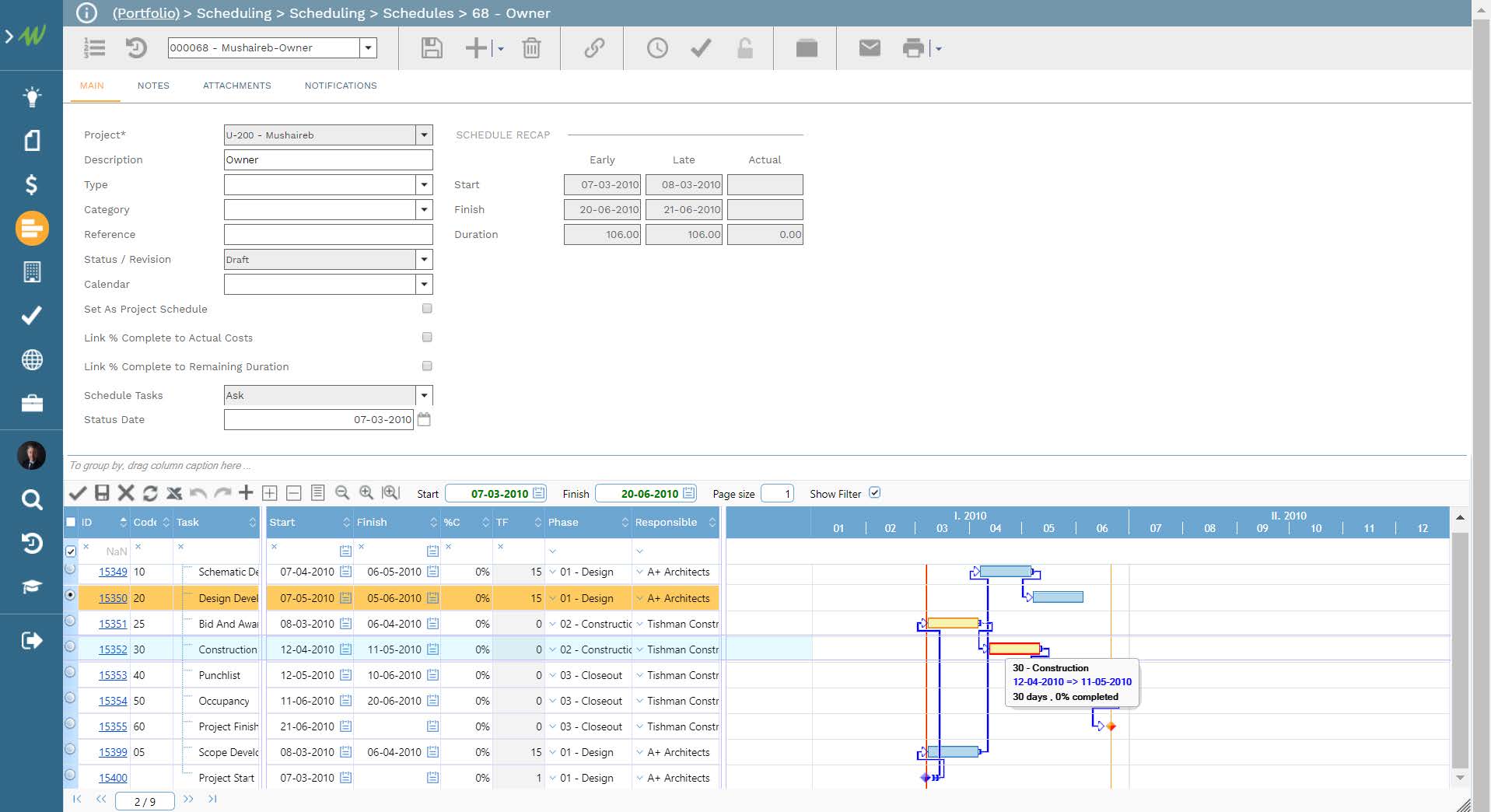Click the red Construction Gantt bar

pos(1013,649)
